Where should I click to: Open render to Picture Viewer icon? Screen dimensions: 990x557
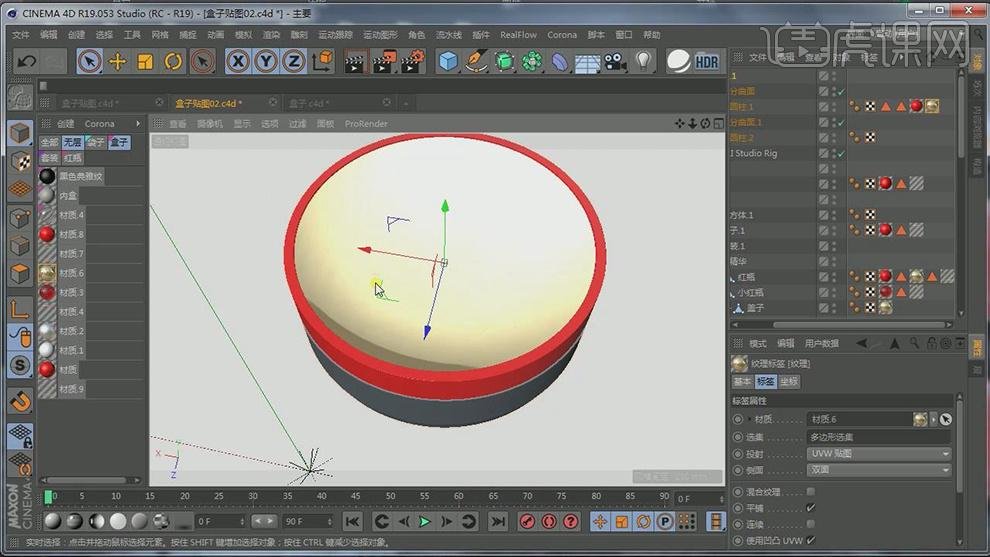point(383,61)
